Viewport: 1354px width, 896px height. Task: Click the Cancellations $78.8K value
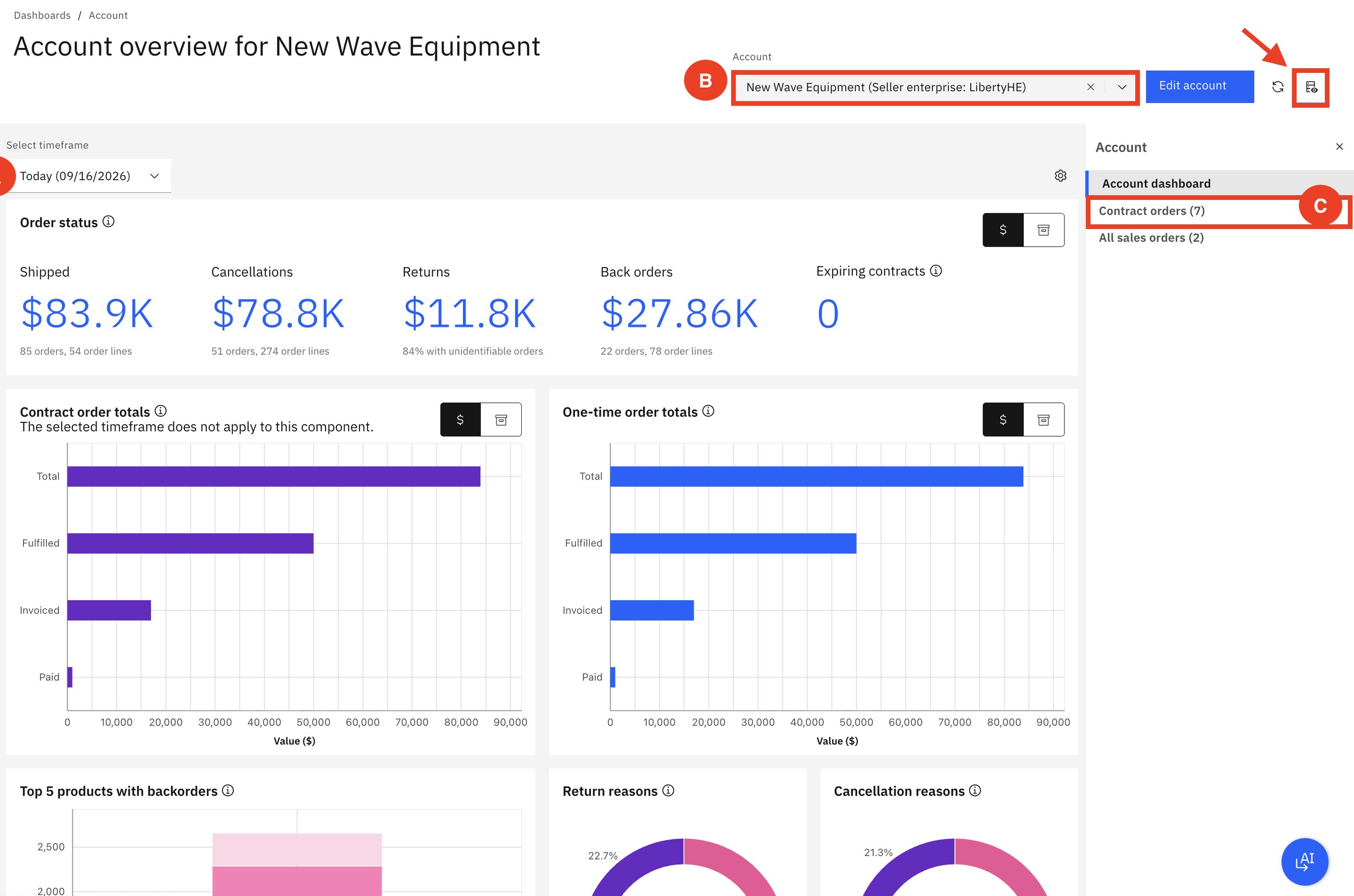point(278,313)
